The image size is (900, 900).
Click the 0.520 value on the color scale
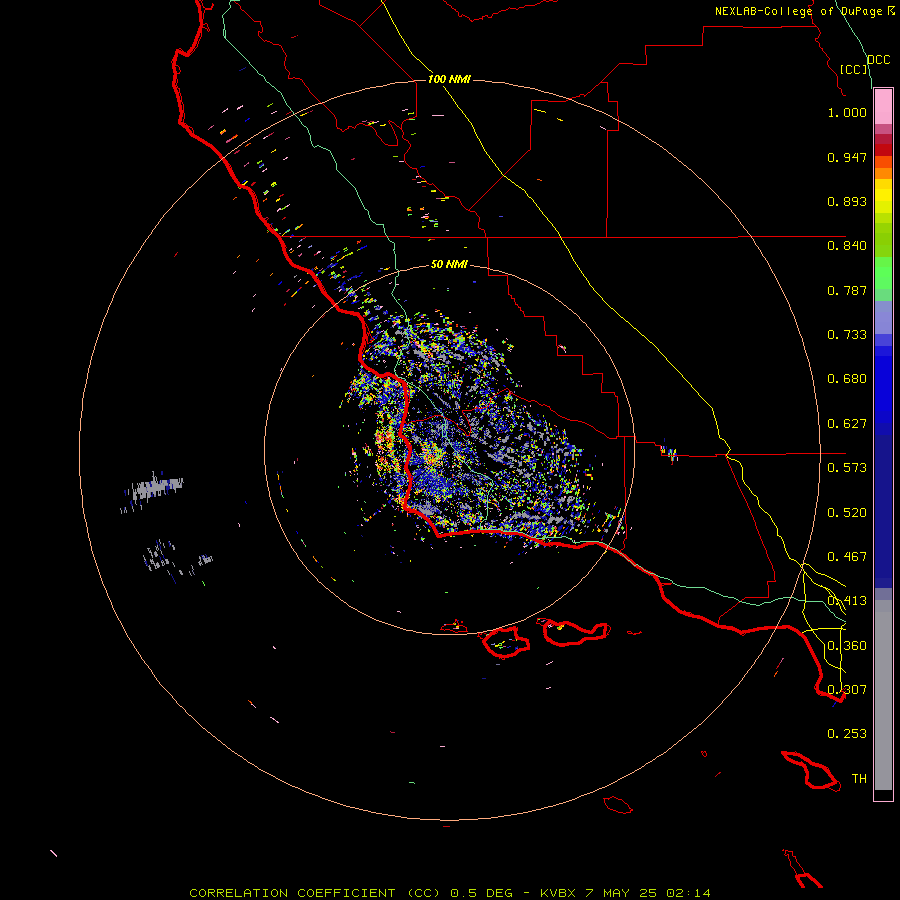(847, 513)
